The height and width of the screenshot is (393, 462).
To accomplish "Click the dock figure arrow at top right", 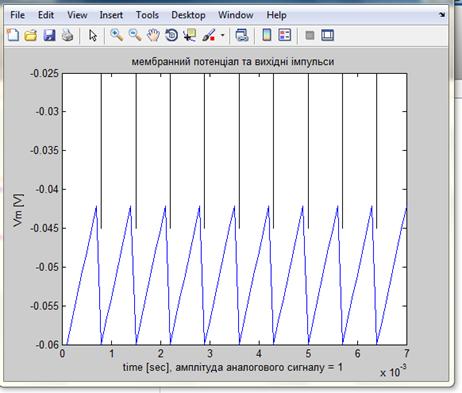I will pyautogui.click(x=442, y=15).
